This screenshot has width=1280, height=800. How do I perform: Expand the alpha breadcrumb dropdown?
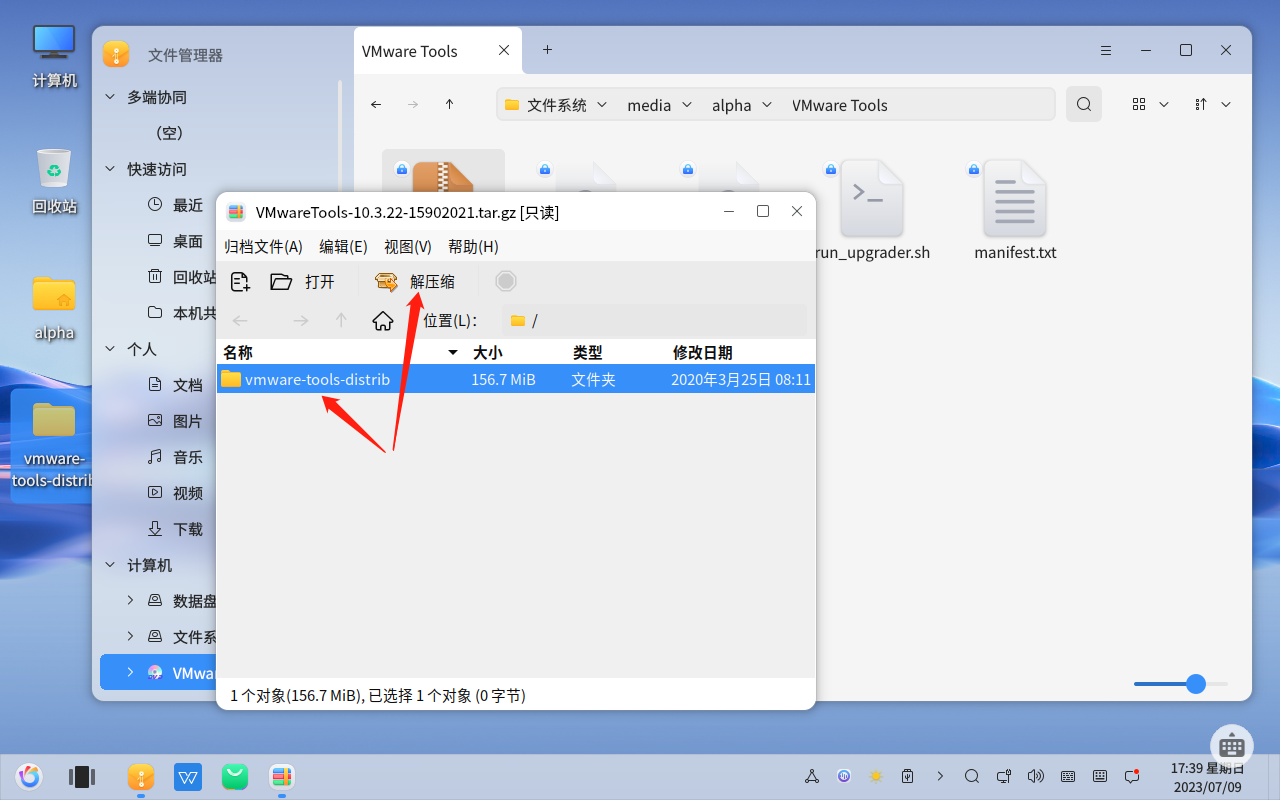click(x=767, y=105)
